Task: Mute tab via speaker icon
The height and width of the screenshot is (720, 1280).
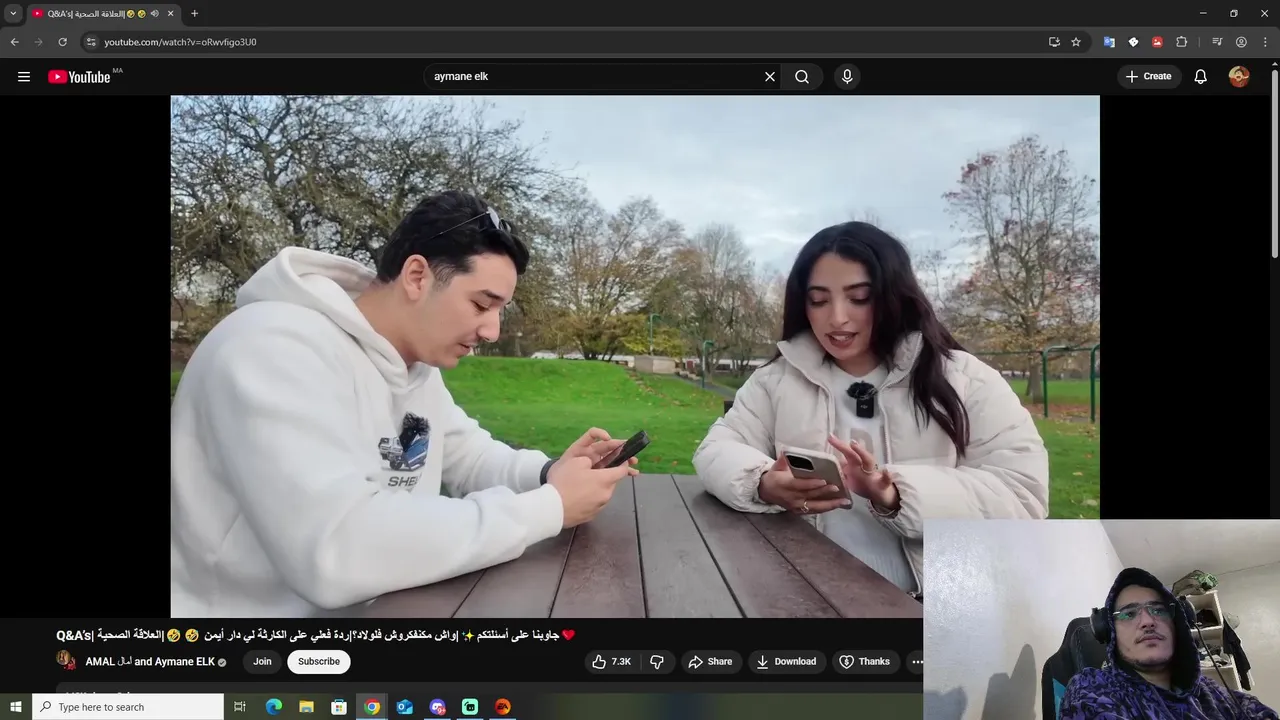Action: coord(154,14)
